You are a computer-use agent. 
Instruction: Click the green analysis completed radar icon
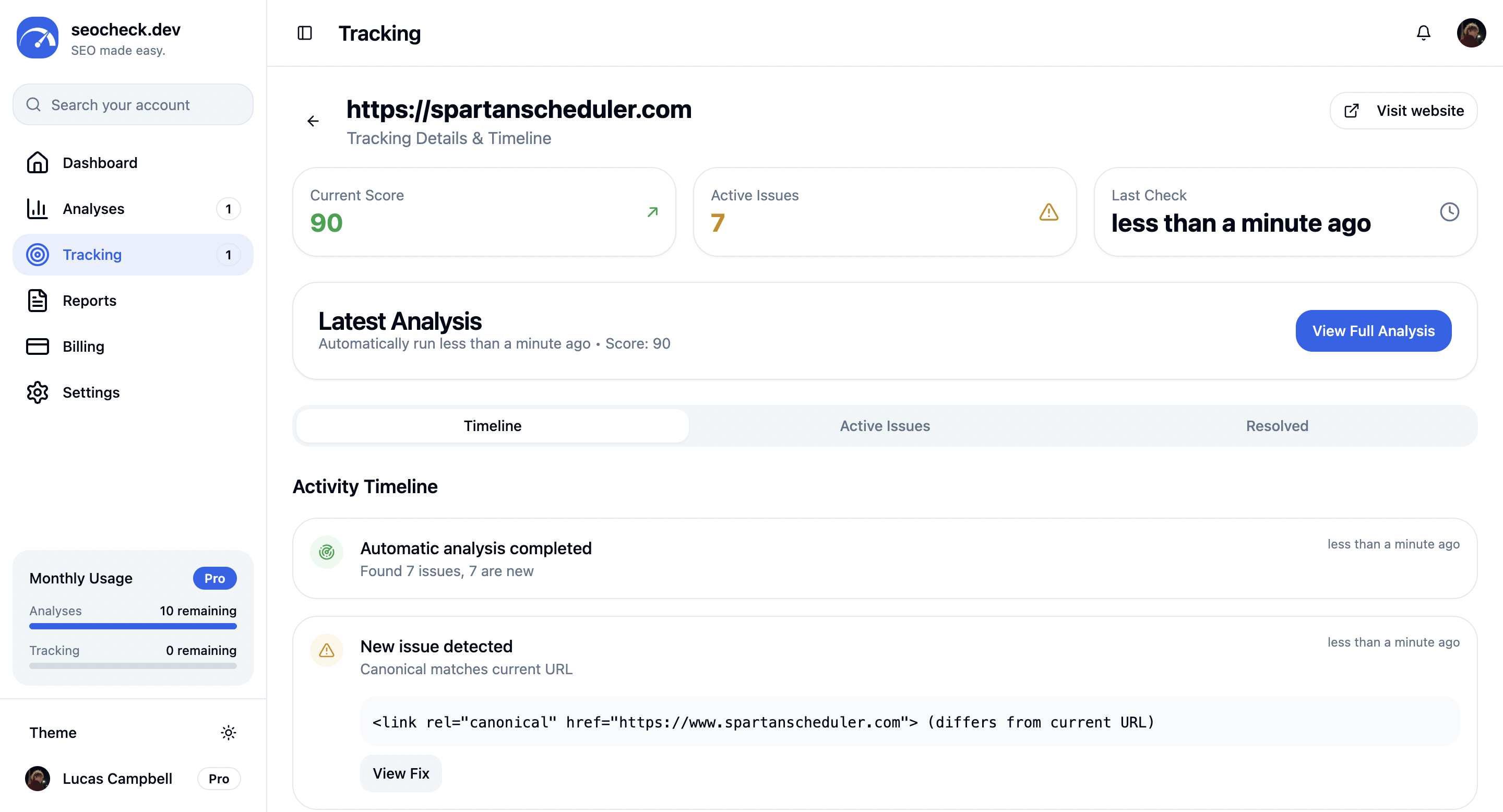327,552
